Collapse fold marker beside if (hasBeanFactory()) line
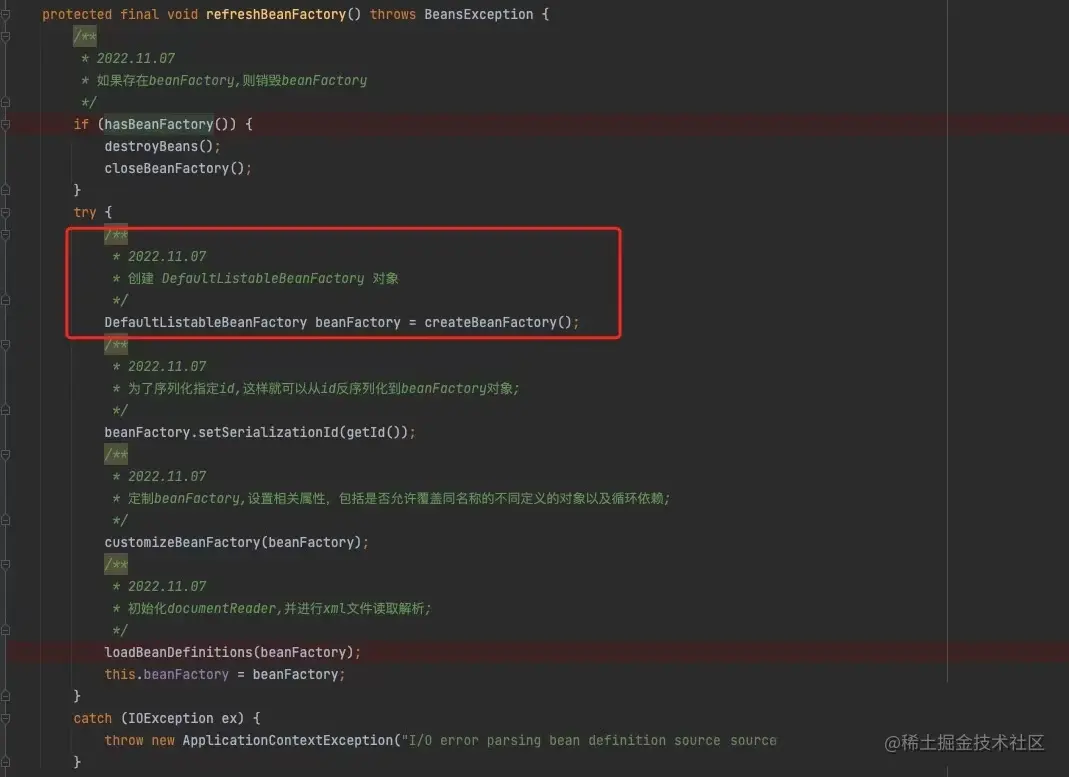 coord(5,124)
